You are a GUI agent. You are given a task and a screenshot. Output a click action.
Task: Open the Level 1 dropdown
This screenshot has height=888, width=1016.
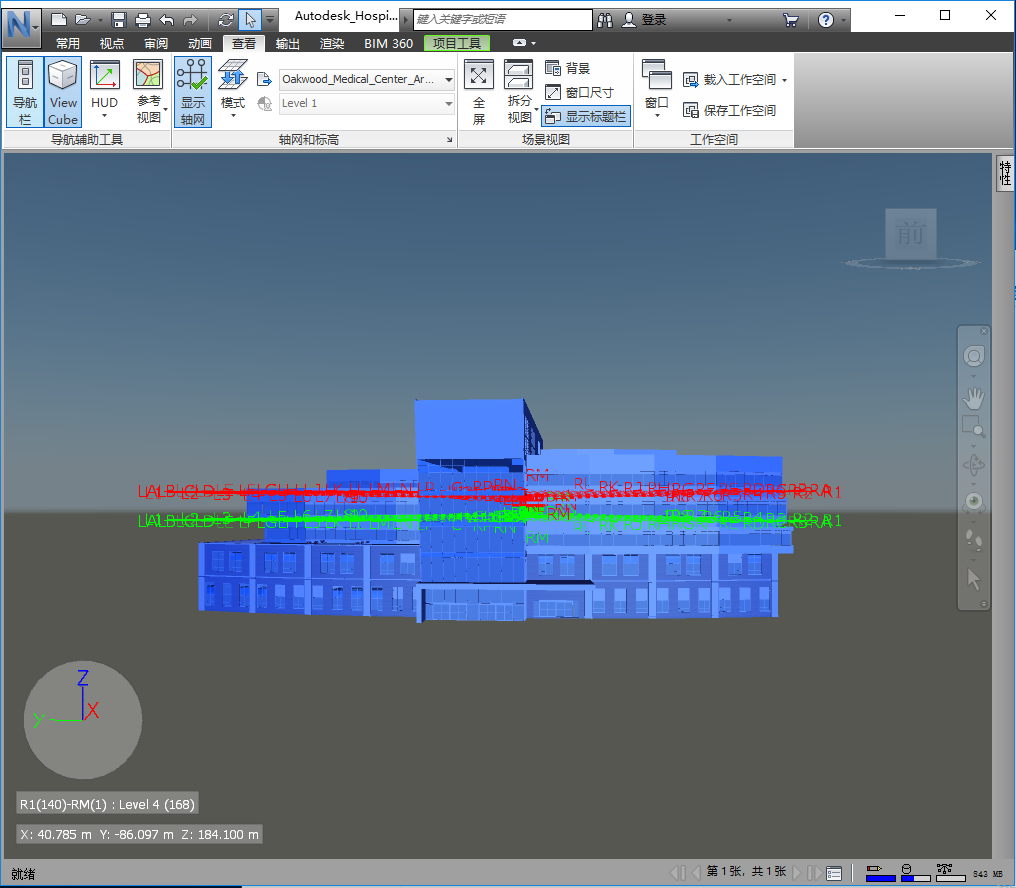coord(367,103)
